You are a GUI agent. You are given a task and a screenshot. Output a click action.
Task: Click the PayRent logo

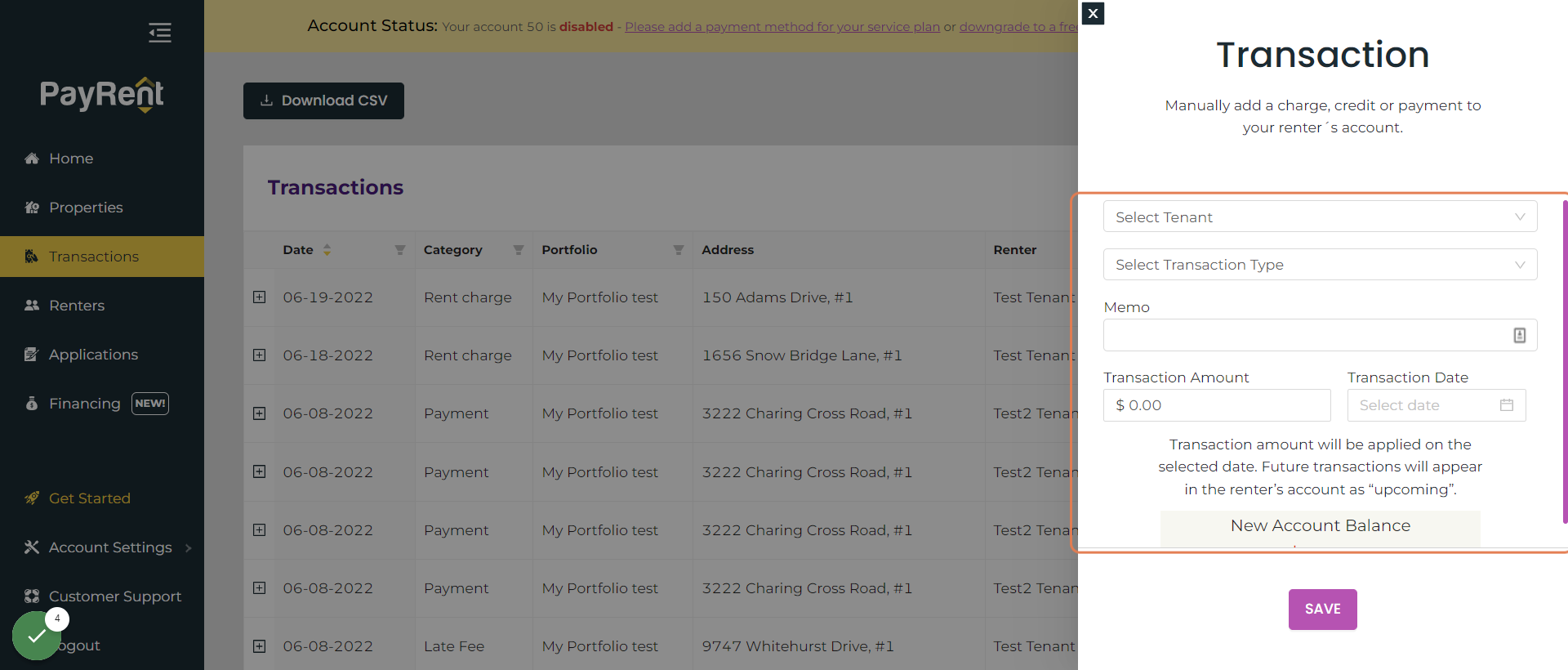[102, 95]
